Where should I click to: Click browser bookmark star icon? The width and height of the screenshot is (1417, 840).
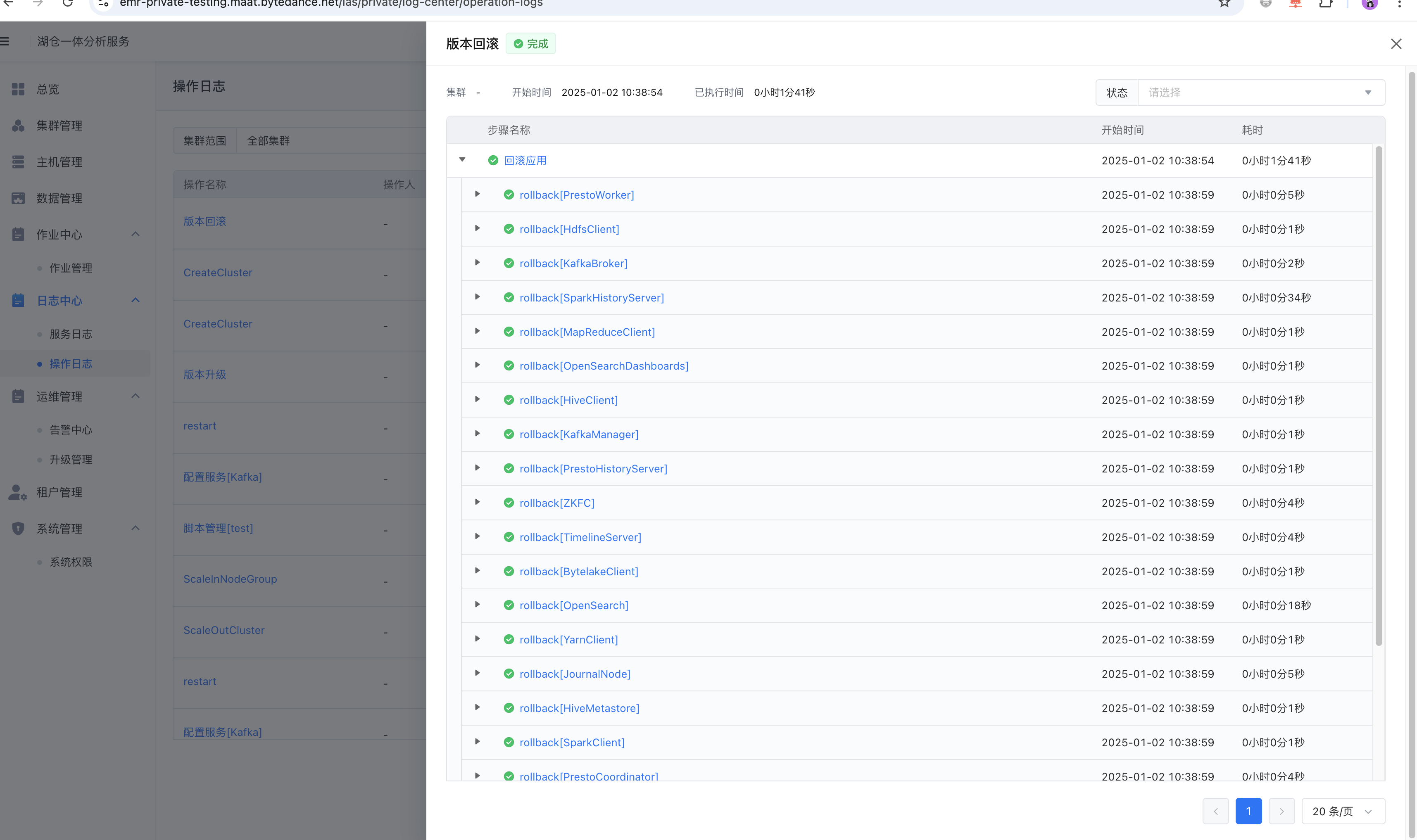1224,3
